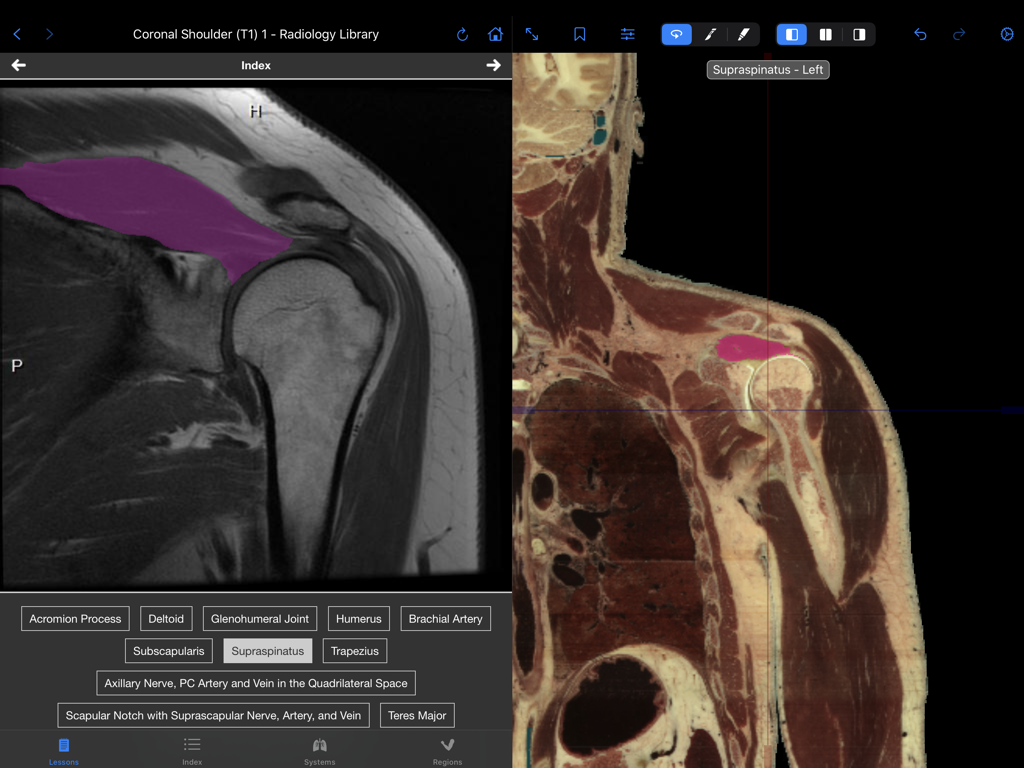Expand view to full screen
Viewport: 1024px width, 768px height.
(532, 34)
